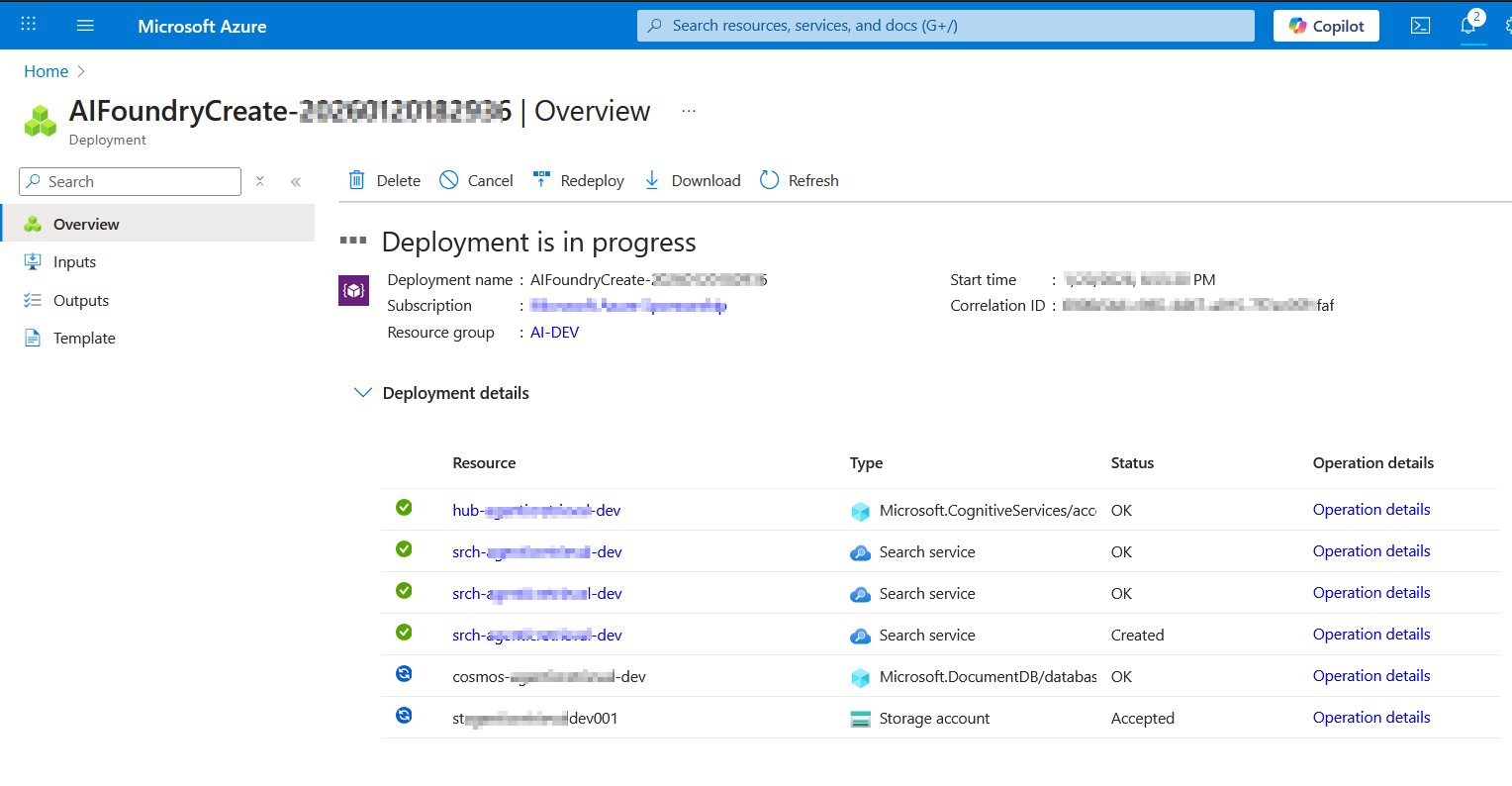This screenshot has height=786, width=1512.
Task: Open the AI-DEV resource group link
Action: click(554, 333)
